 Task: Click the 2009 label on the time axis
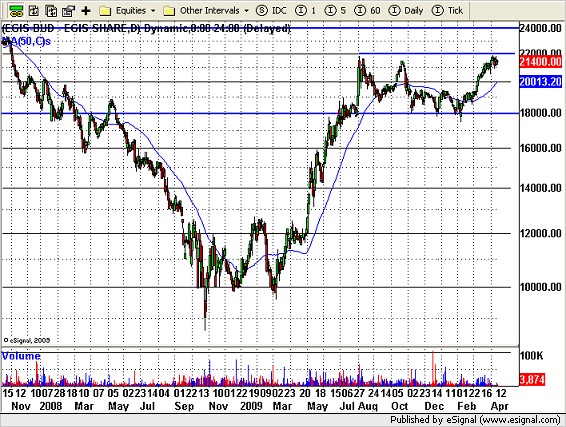tap(251, 406)
